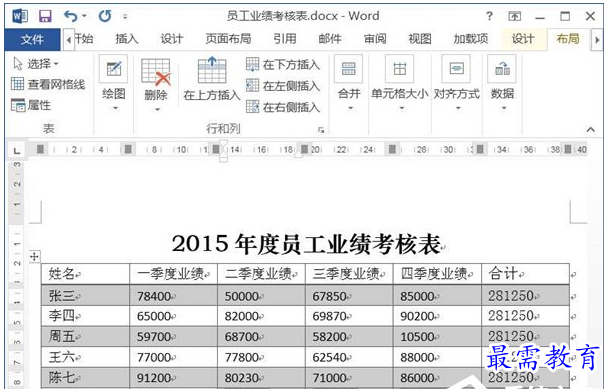Viewport: 608px width, 389px height.
Task: Click the 三季度业绩 header cell
Action: pyautogui.click(x=349, y=274)
